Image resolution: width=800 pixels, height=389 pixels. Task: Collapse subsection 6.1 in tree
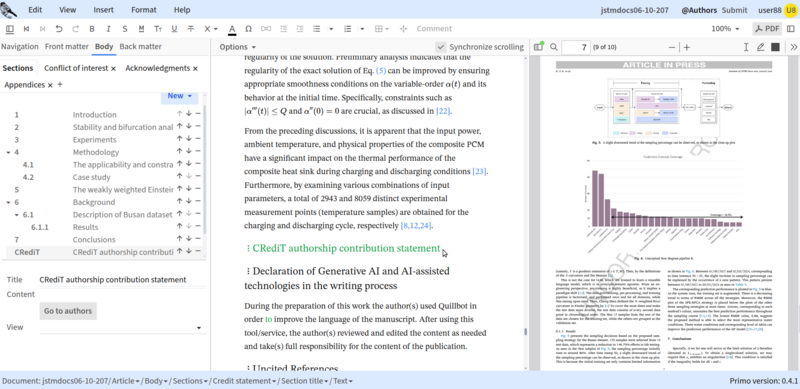coord(16,215)
